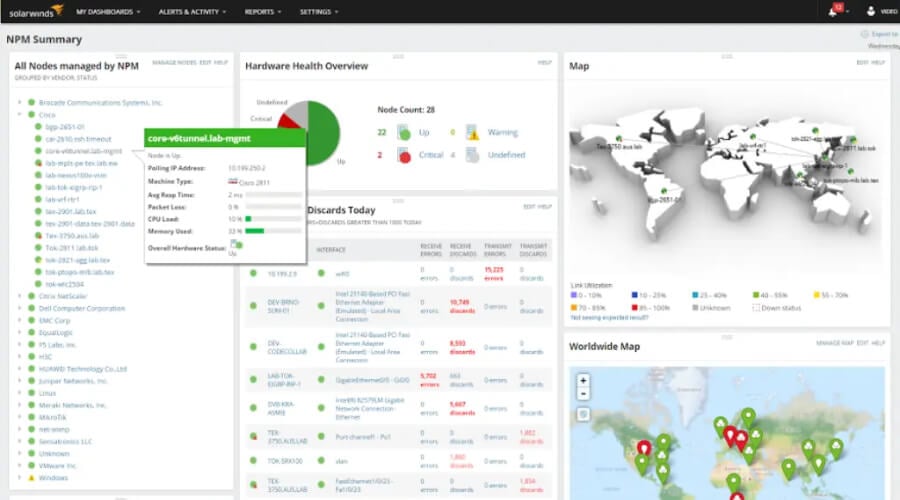Expand the Juniper Networks vendor group
Viewport: 900px width, 500px height.
pos(20,381)
